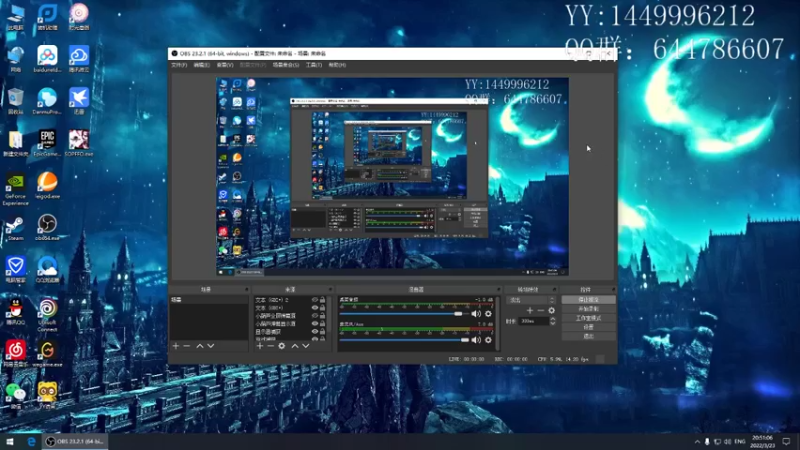
Task: Open the scene transition type dropdown
Action: (531, 300)
